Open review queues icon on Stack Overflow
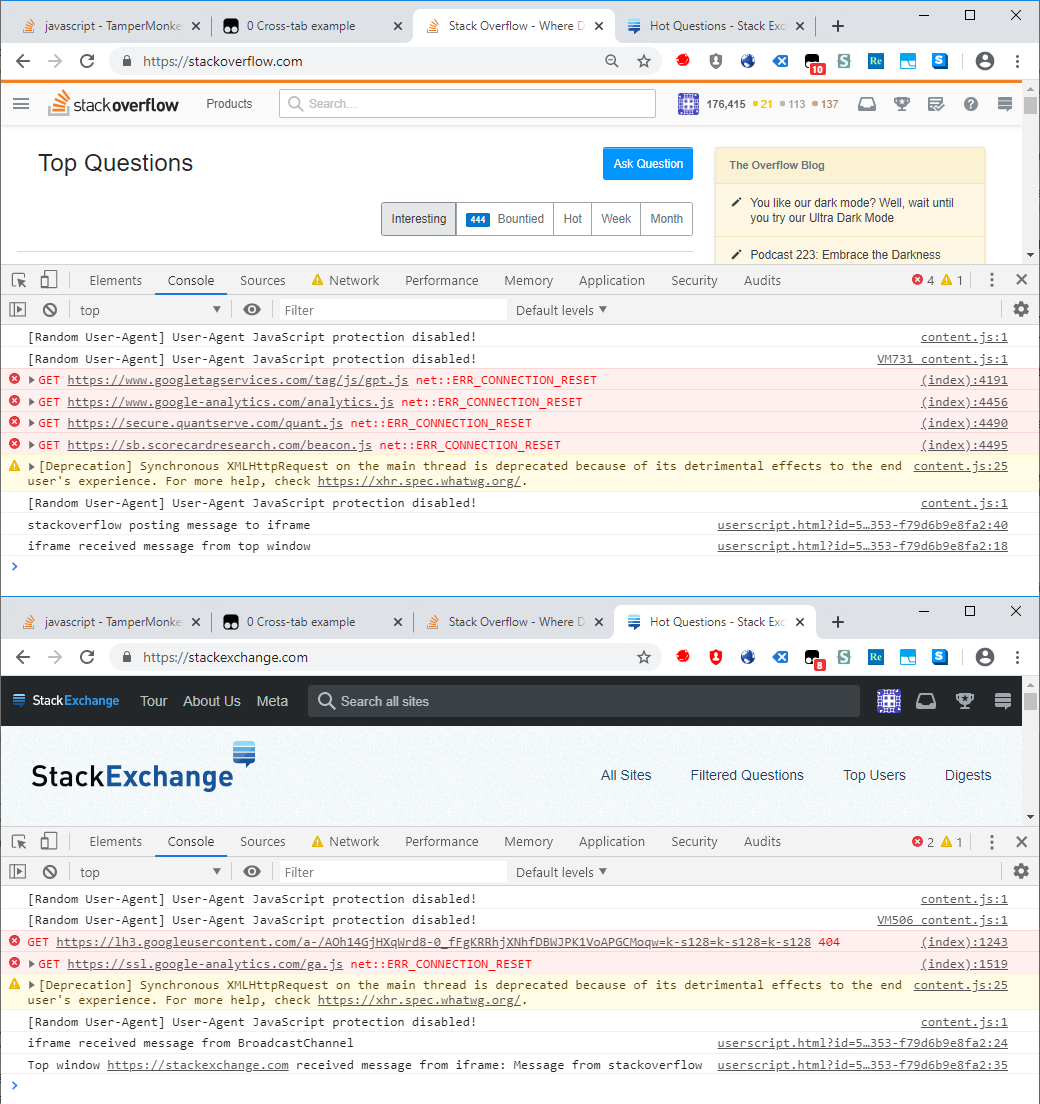 coord(936,104)
